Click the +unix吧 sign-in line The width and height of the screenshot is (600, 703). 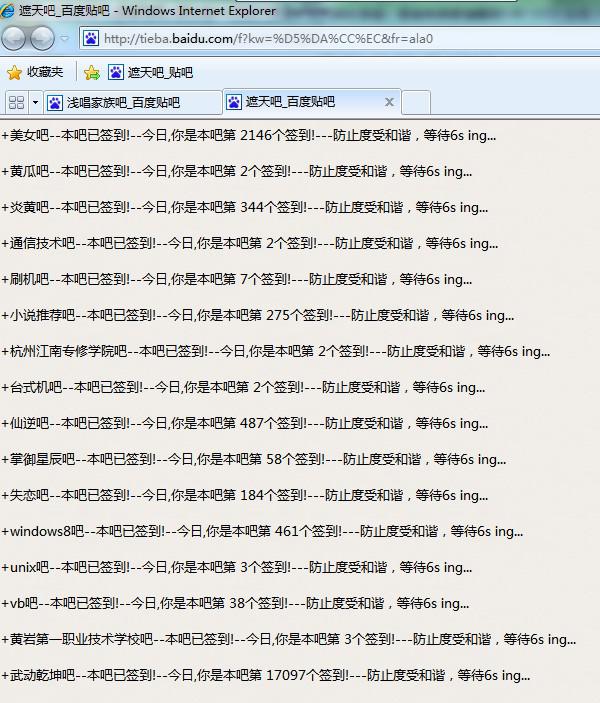point(236,567)
